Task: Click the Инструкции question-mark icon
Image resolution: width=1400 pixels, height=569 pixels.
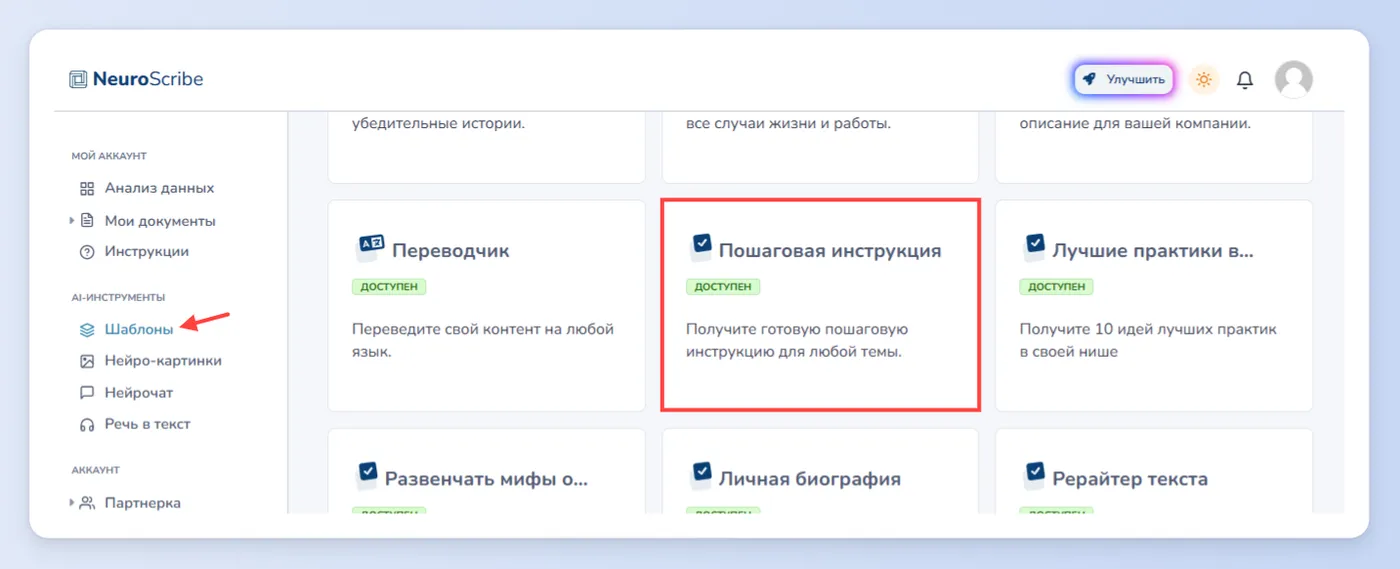Action: [x=87, y=252]
